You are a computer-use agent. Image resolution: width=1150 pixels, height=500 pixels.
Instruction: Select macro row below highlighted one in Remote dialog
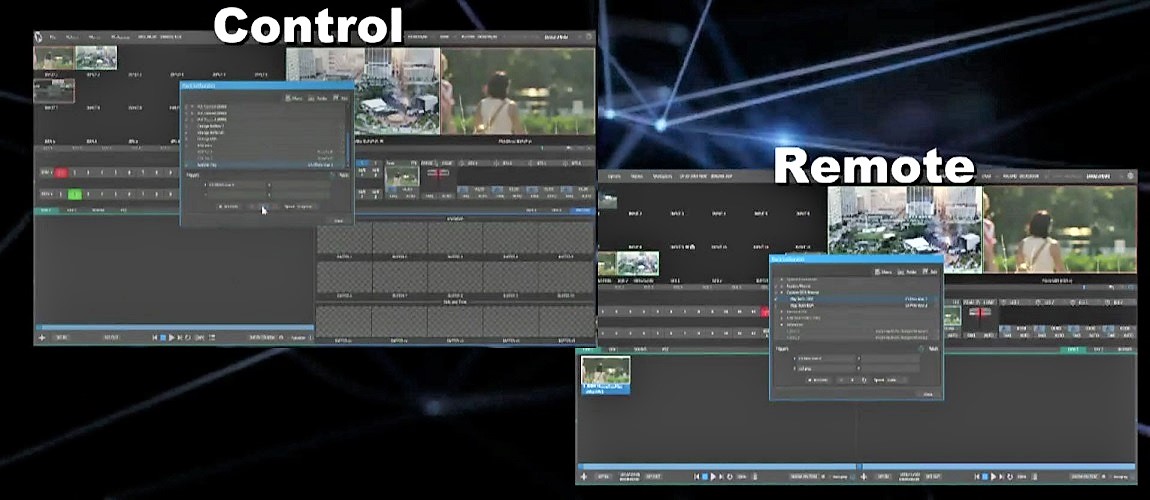(855, 306)
